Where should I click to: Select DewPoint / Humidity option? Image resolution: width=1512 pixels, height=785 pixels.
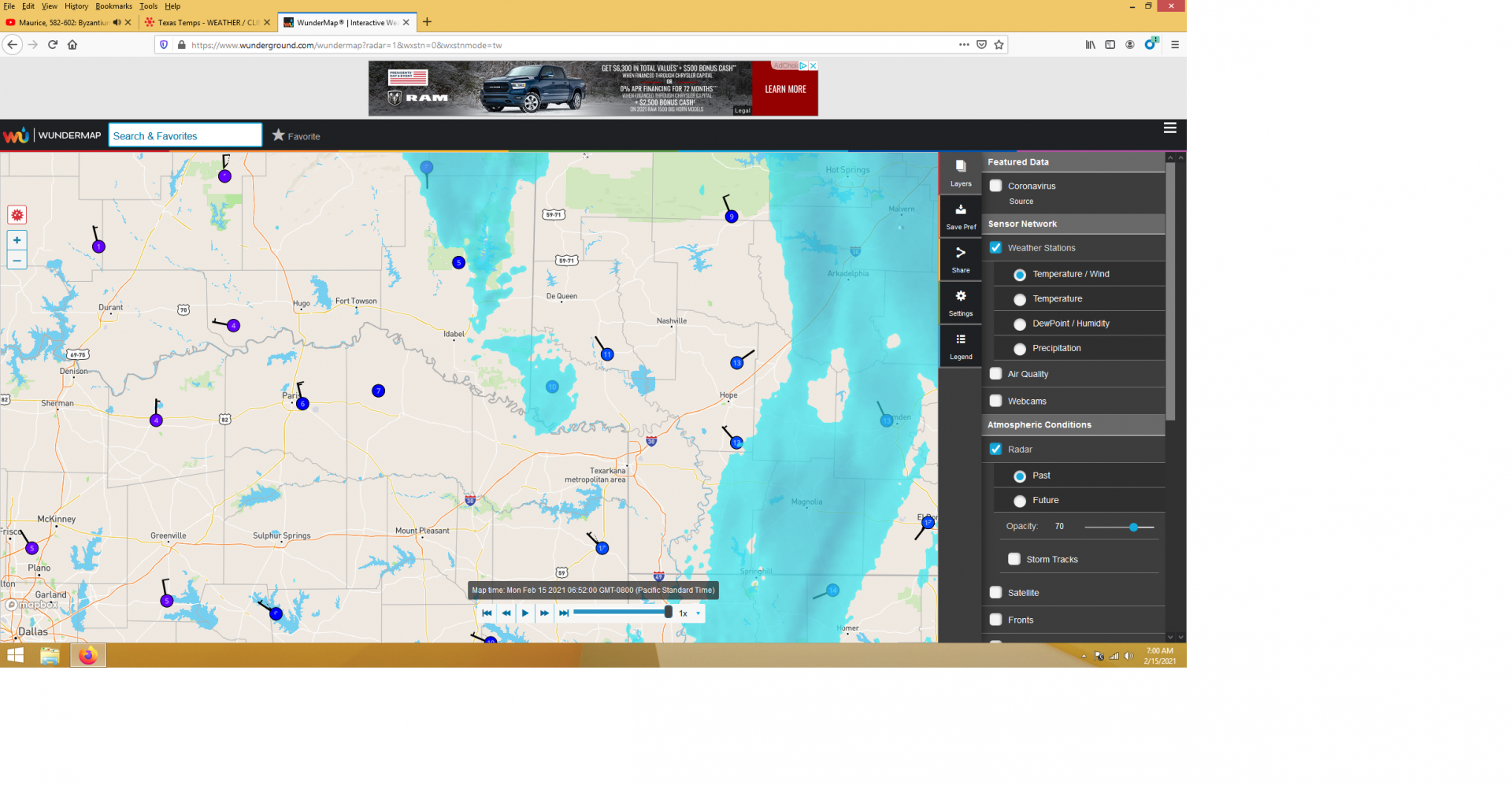[1020, 324]
